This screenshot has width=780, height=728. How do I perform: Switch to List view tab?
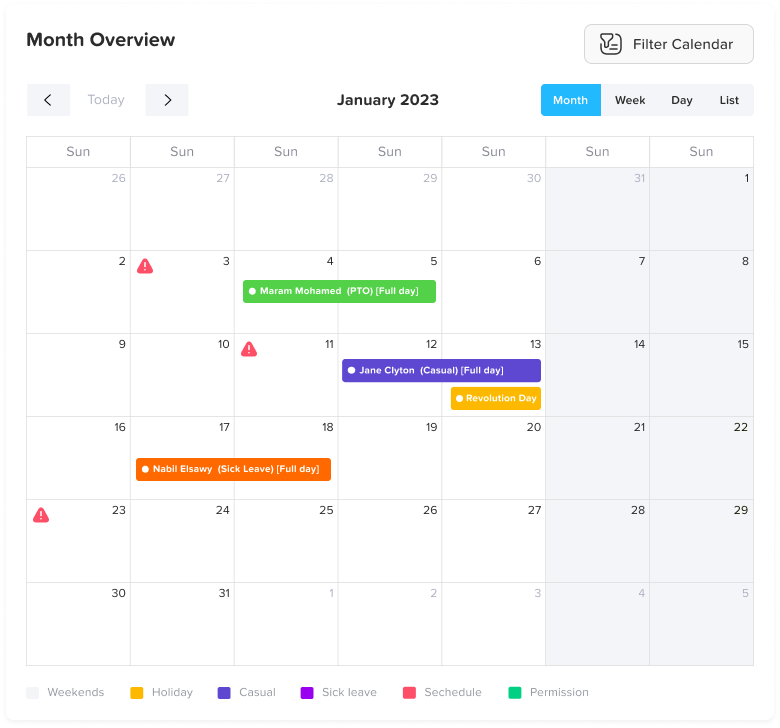click(729, 100)
